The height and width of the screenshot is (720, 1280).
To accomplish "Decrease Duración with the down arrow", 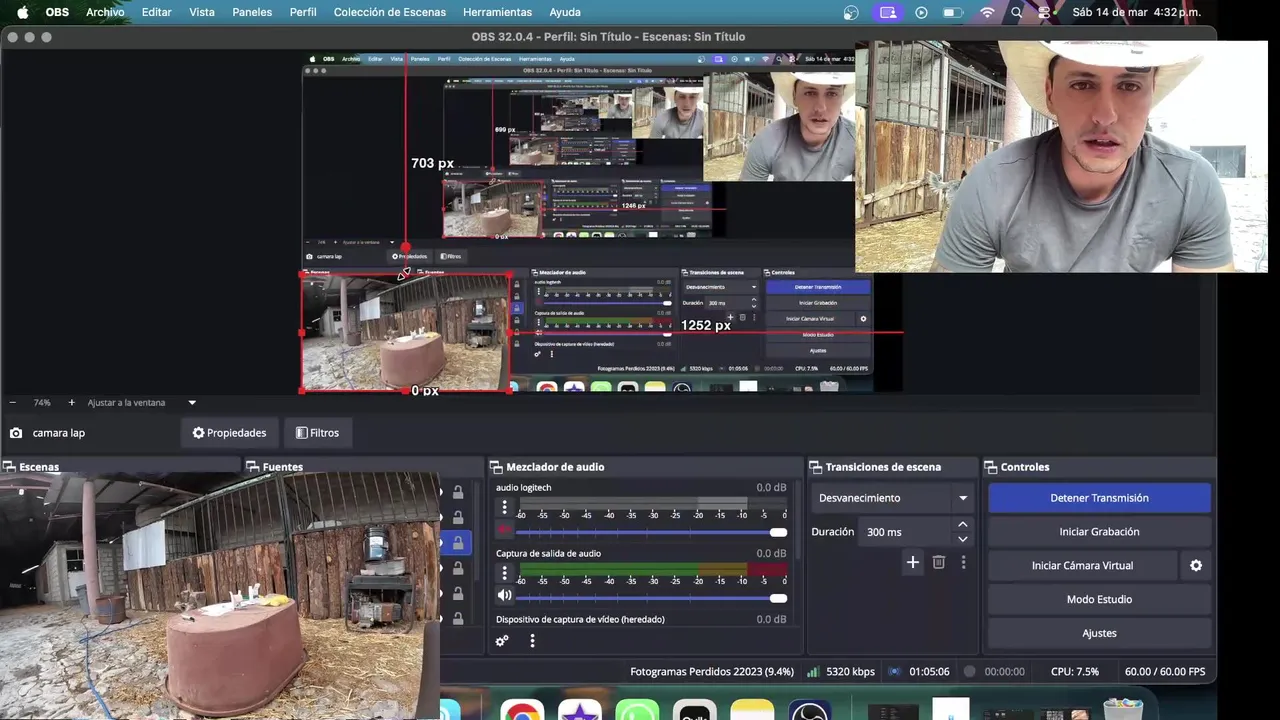I will pos(962,539).
